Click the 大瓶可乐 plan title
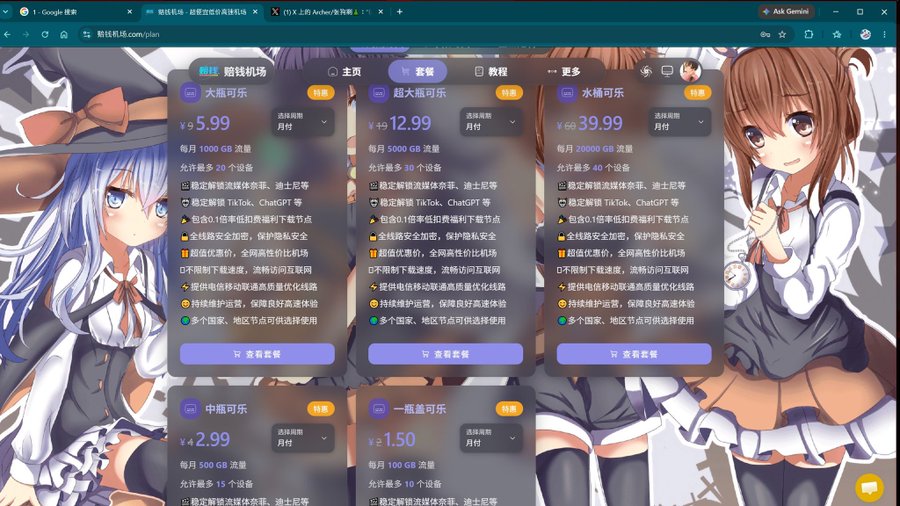 click(x=226, y=93)
